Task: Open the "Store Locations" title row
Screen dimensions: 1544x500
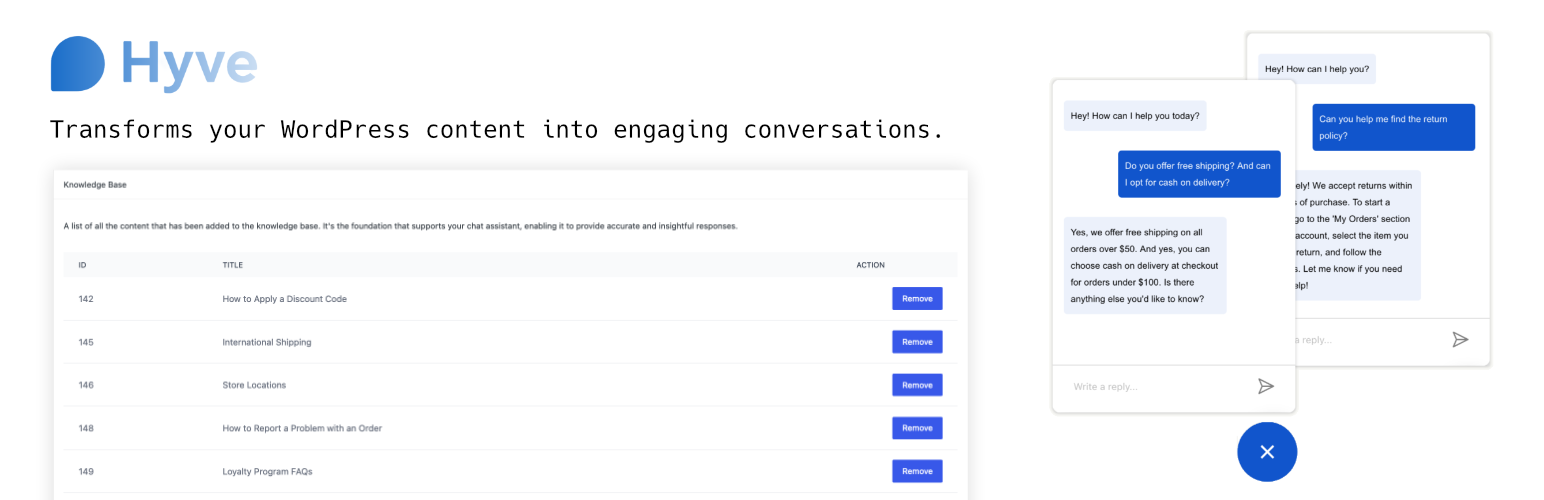Action: pyautogui.click(x=254, y=385)
